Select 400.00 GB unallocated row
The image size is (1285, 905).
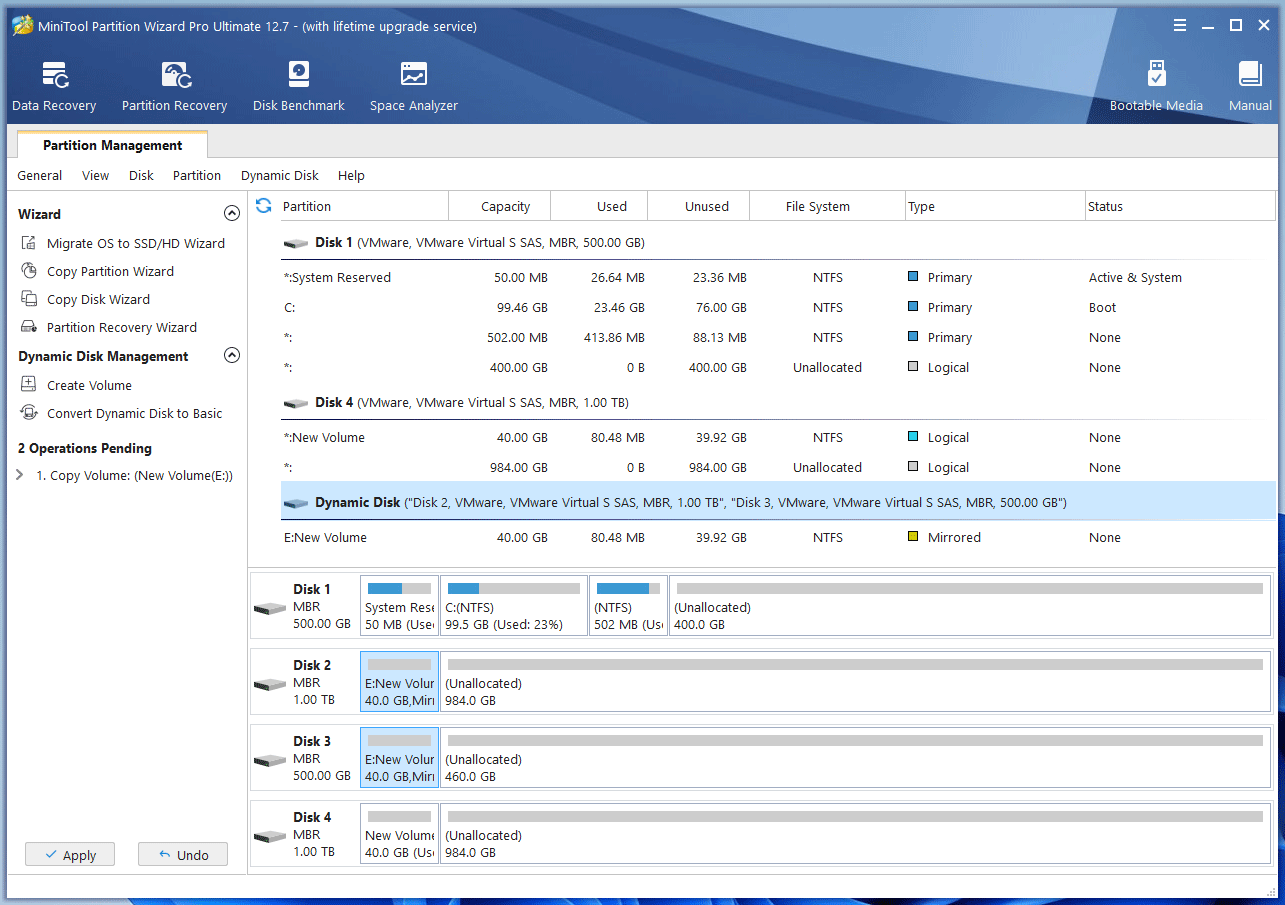(778, 368)
